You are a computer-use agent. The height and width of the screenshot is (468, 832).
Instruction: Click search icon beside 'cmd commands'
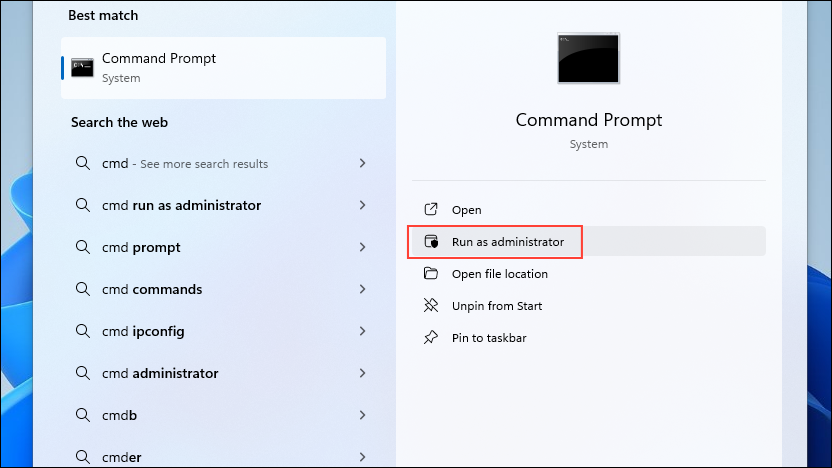(x=82, y=289)
